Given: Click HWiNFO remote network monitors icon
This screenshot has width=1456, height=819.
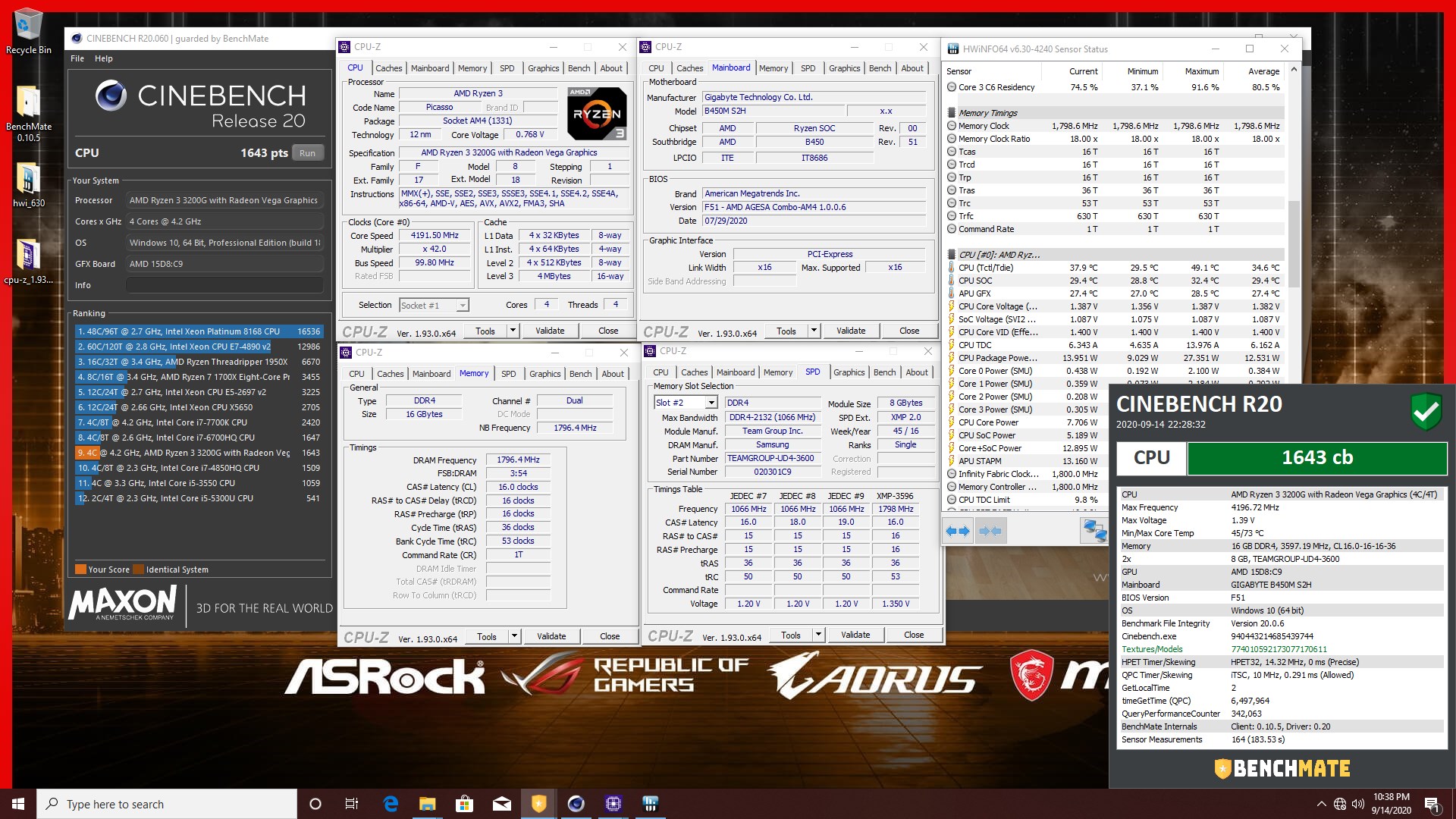Looking at the screenshot, I should [1094, 532].
